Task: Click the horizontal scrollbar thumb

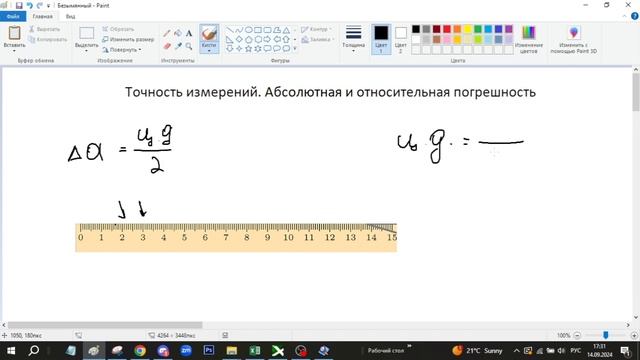Action: coord(105,325)
